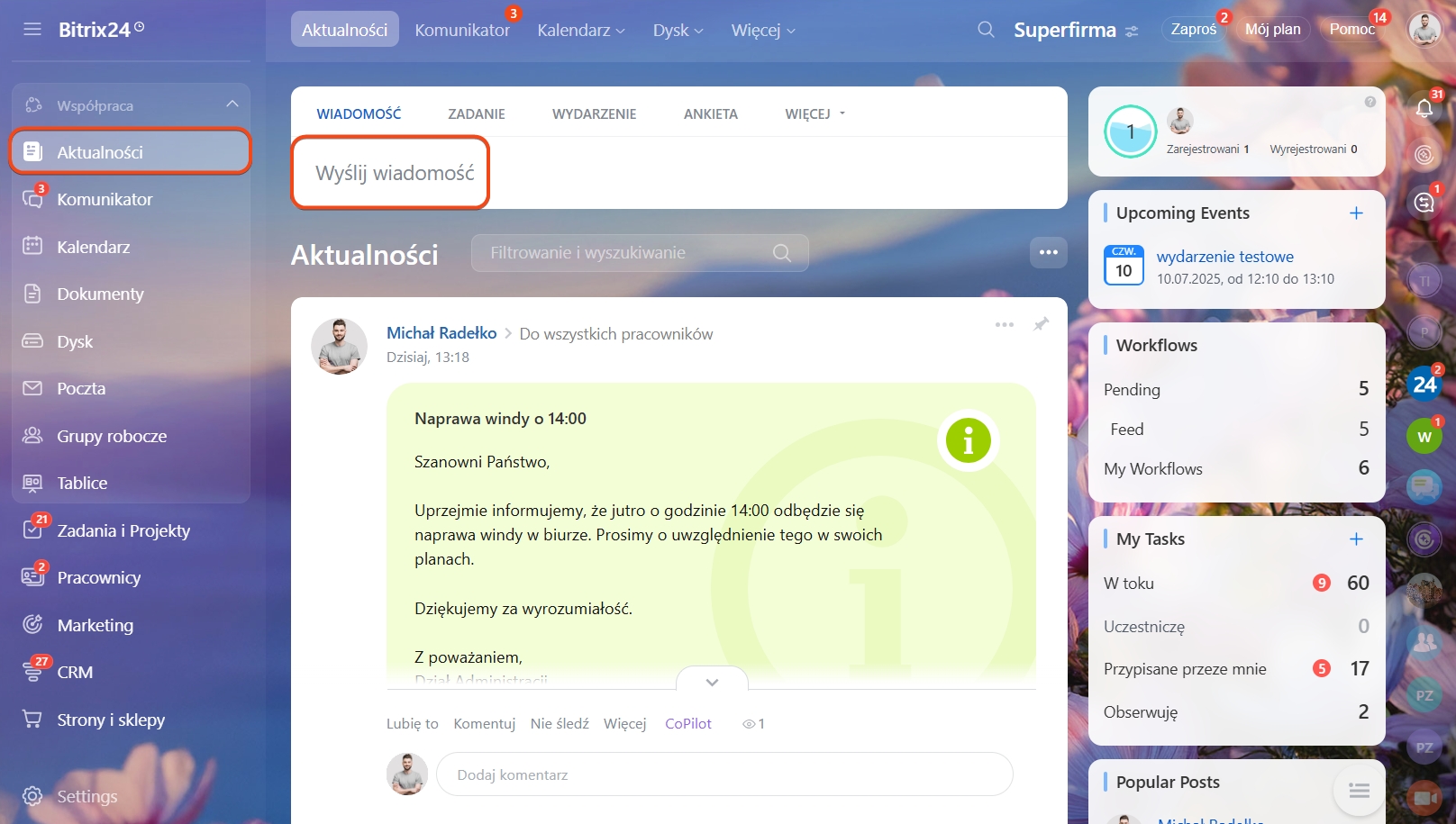This screenshot has height=824, width=1456.
Task: Click the Filtrowanie i wyszukiwanie field
Action: (640, 253)
